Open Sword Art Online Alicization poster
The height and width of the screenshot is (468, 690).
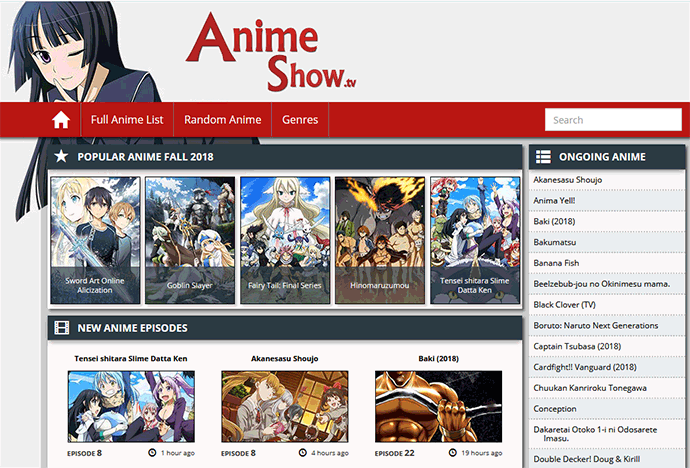click(95, 240)
